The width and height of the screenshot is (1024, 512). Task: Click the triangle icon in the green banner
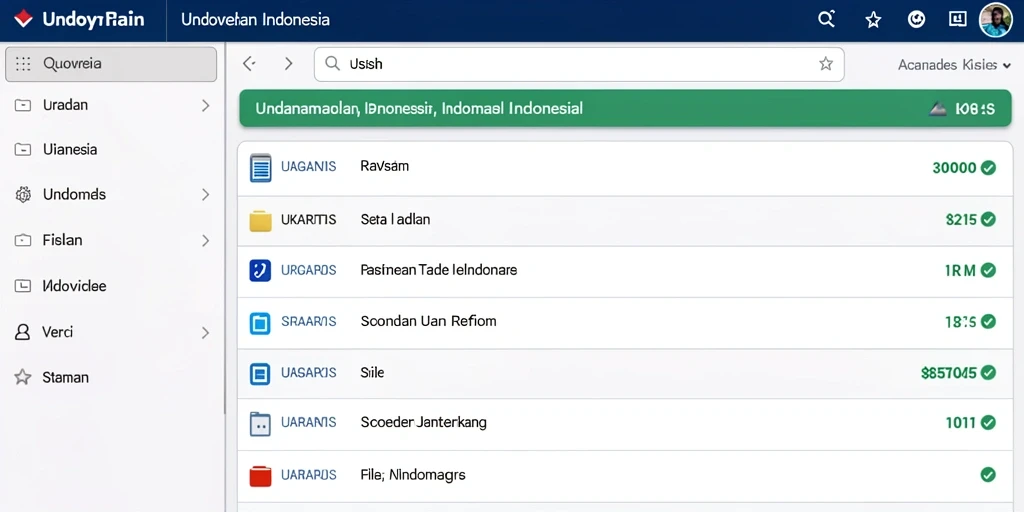coord(937,109)
